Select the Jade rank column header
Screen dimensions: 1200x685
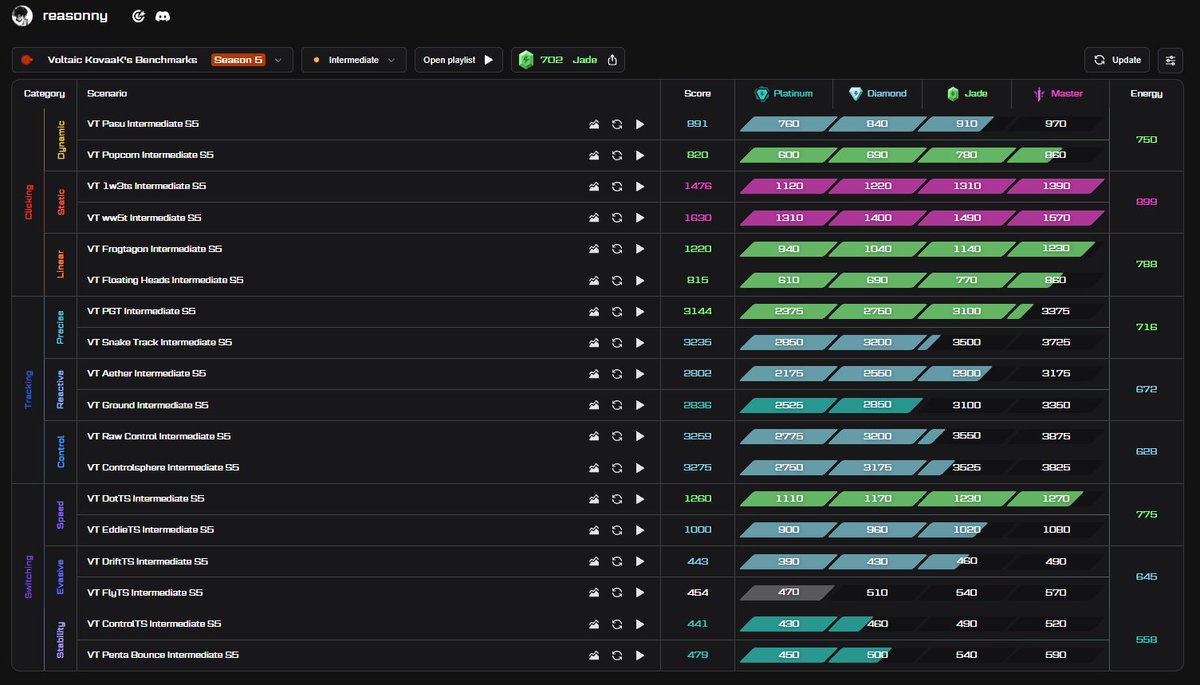[967, 93]
